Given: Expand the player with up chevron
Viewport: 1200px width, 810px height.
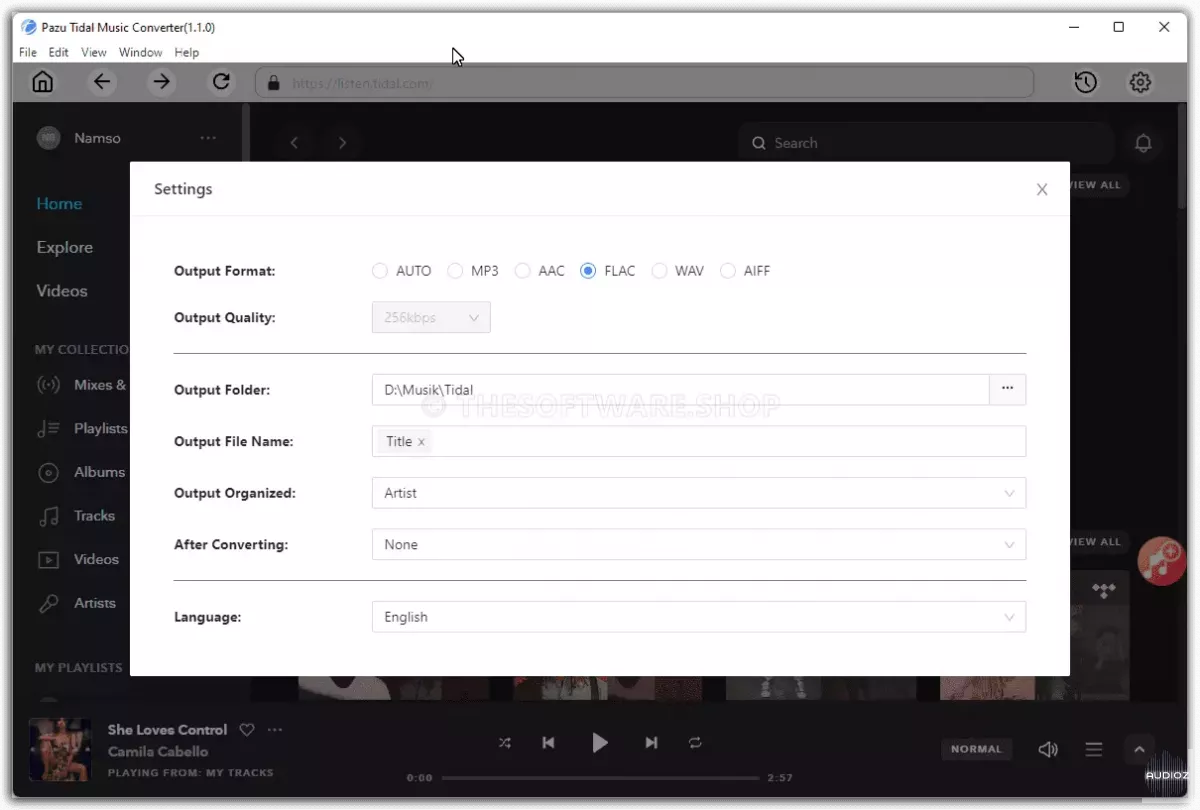Looking at the screenshot, I should [x=1139, y=749].
